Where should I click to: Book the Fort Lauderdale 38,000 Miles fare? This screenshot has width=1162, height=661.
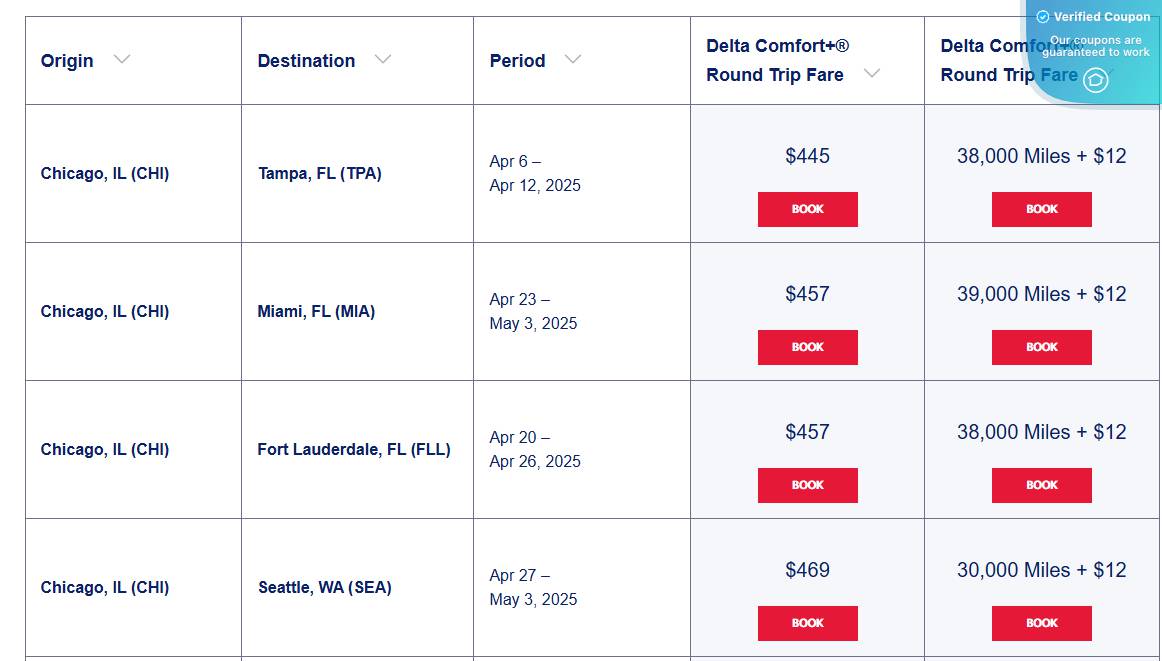click(1041, 485)
